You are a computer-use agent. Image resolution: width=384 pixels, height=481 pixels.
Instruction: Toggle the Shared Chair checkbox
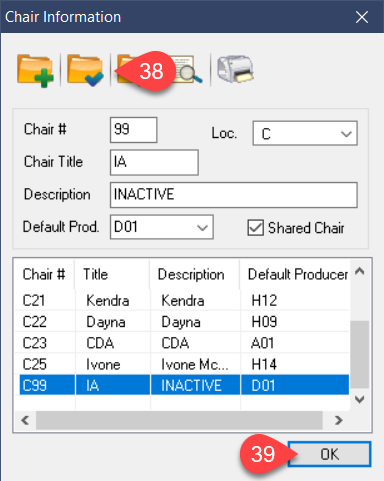click(256, 228)
